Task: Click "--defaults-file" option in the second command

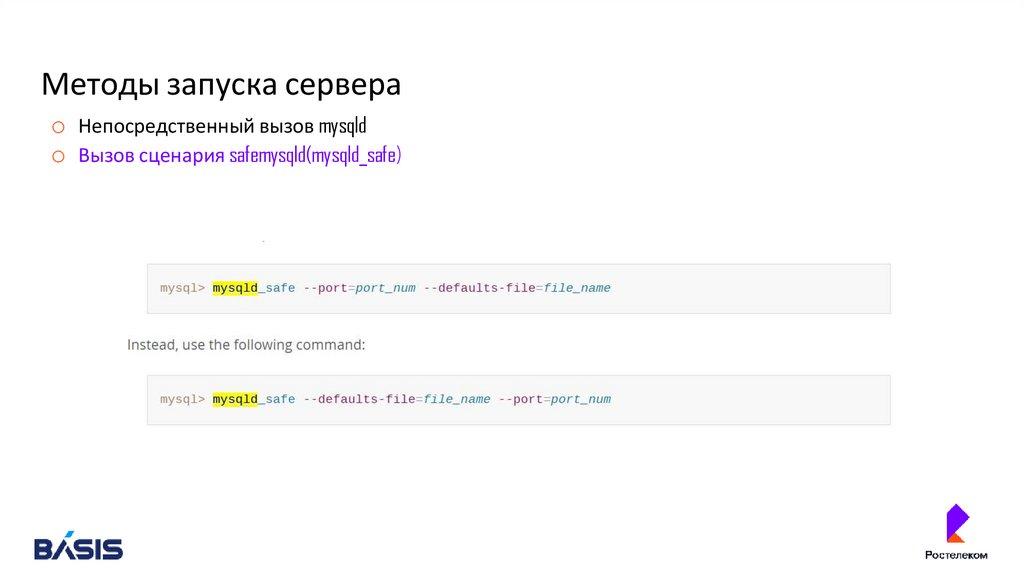Action: click(x=359, y=399)
